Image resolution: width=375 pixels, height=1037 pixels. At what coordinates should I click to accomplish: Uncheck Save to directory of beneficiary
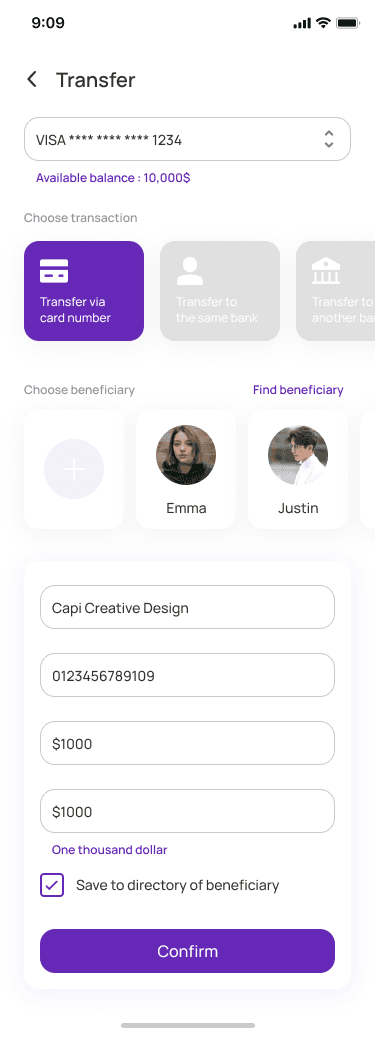point(52,885)
